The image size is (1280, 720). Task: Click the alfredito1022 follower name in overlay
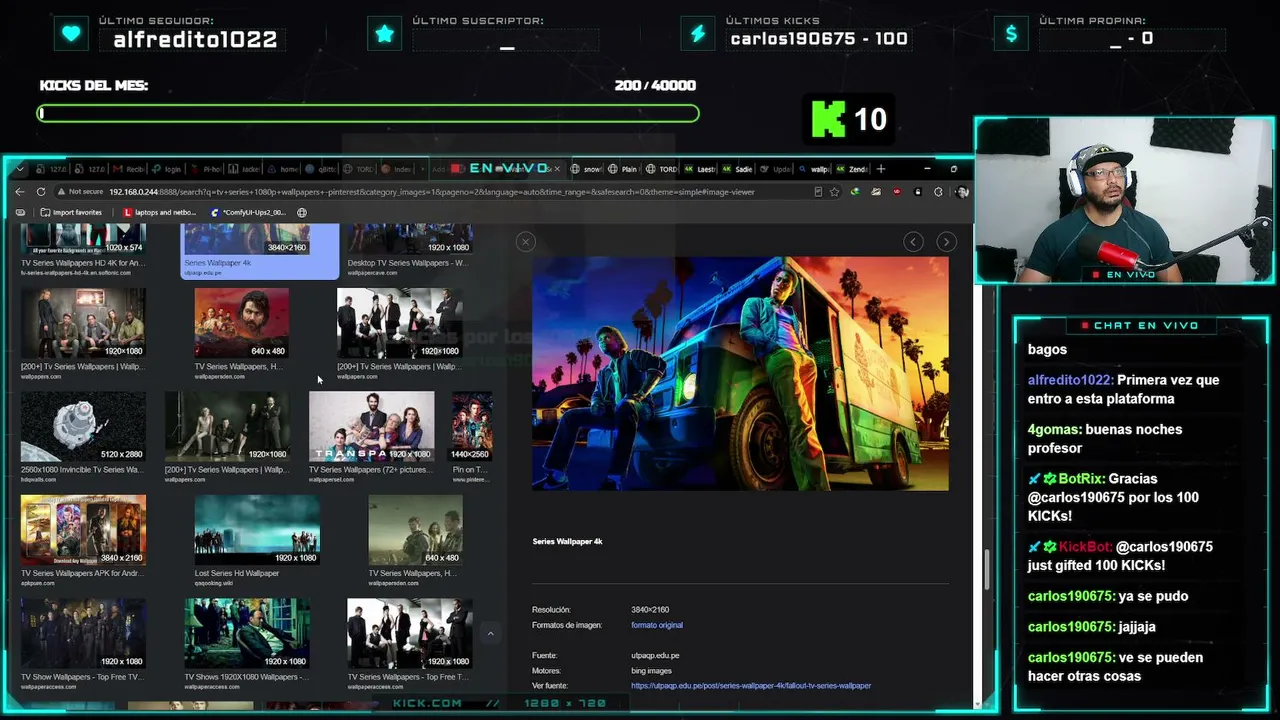coord(195,40)
